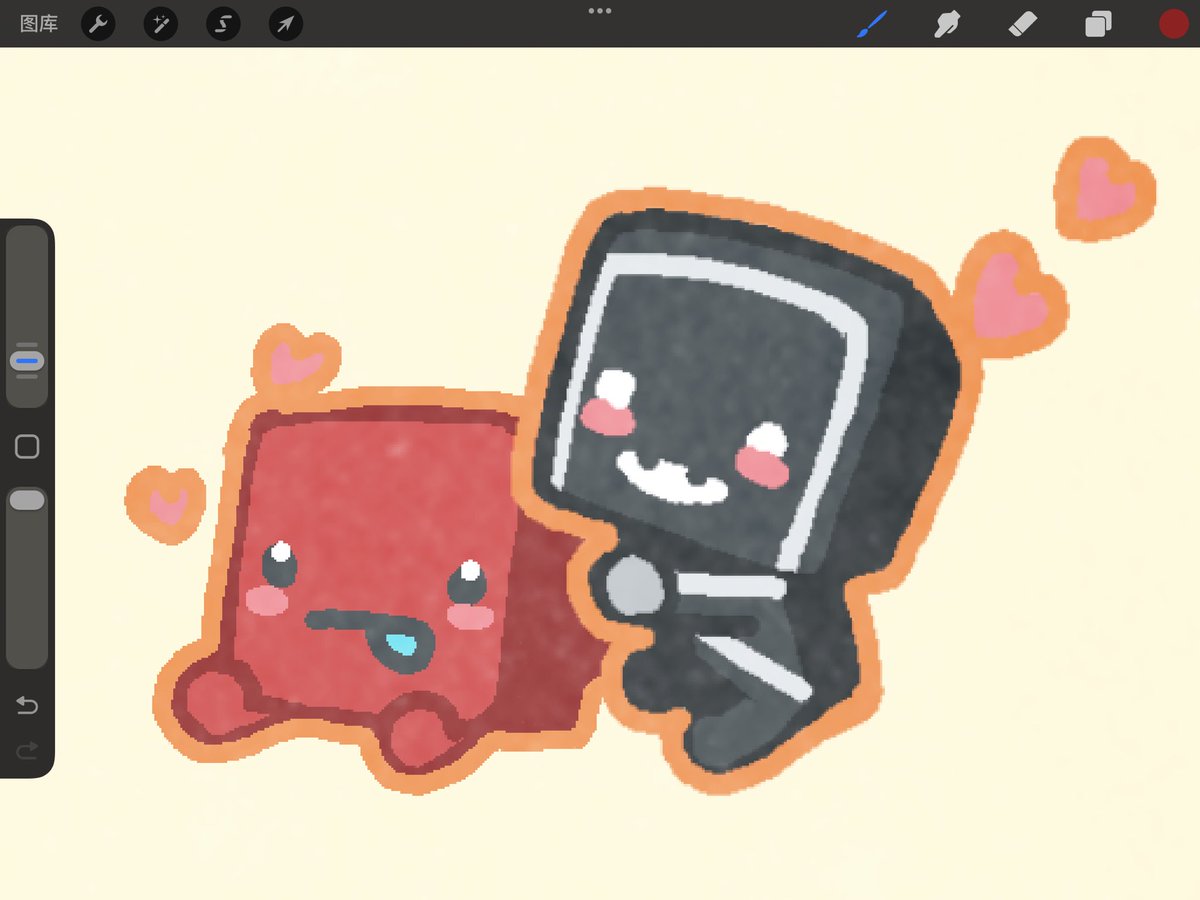Click the redo arrow on sidebar
Viewport: 1200px width, 900px height.
click(27, 750)
